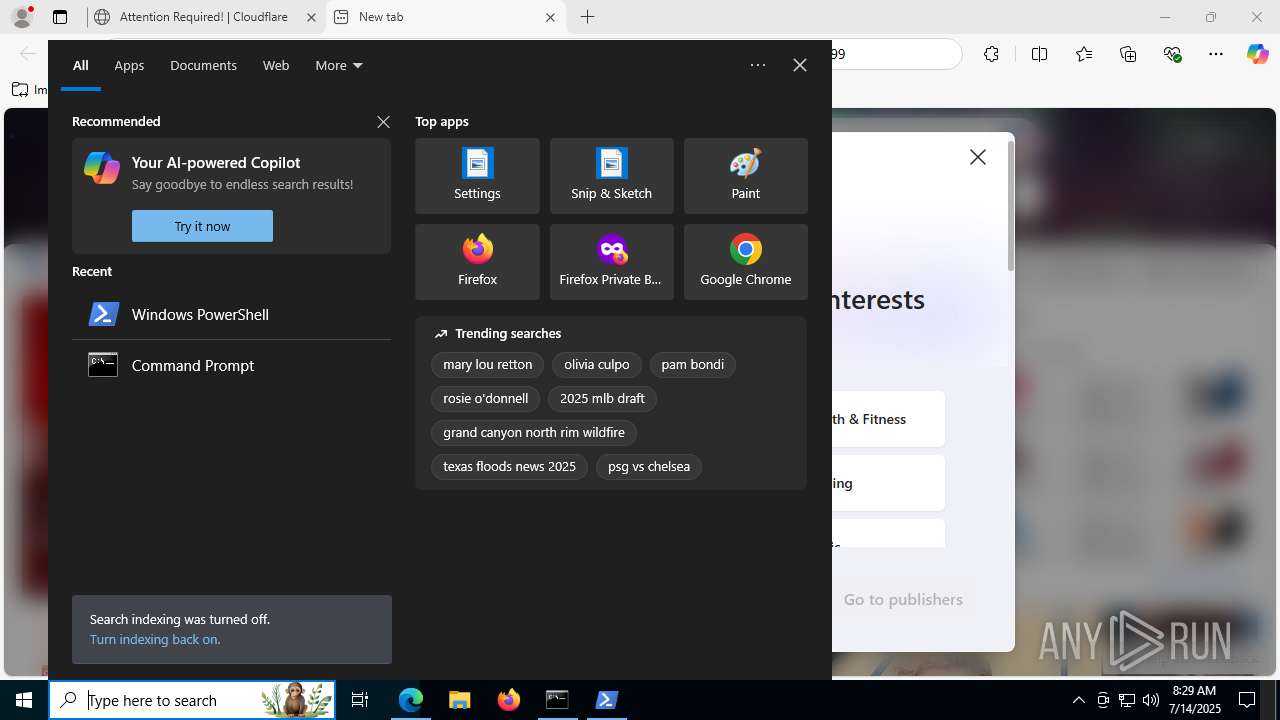Open Edge Browser essentials
Screen dimensions: 1280x720
click(x=1173, y=54)
